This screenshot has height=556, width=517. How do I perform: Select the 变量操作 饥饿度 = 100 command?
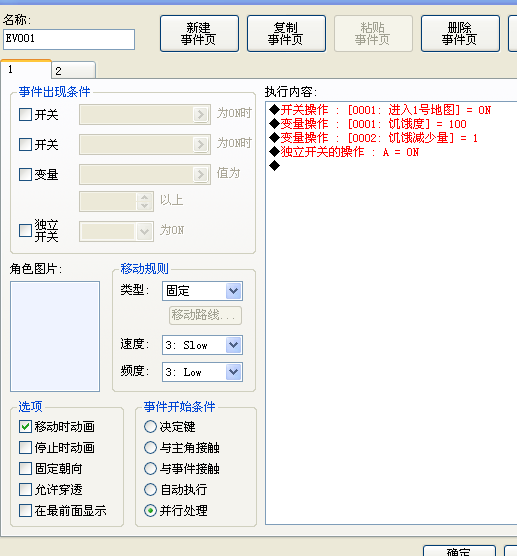(x=368, y=124)
